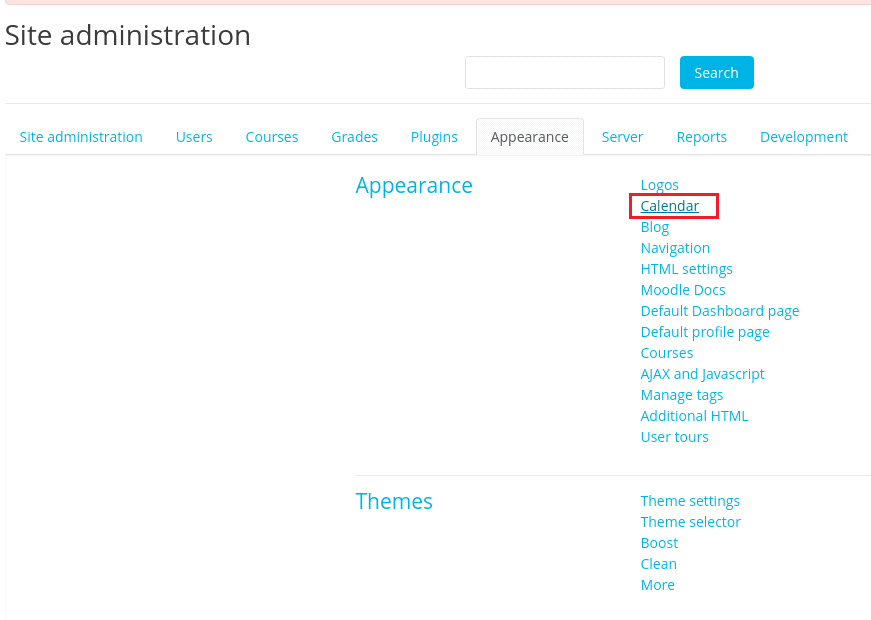This screenshot has width=871, height=620.
Task: Open Courses link under Appearance list
Action: (667, 353)
